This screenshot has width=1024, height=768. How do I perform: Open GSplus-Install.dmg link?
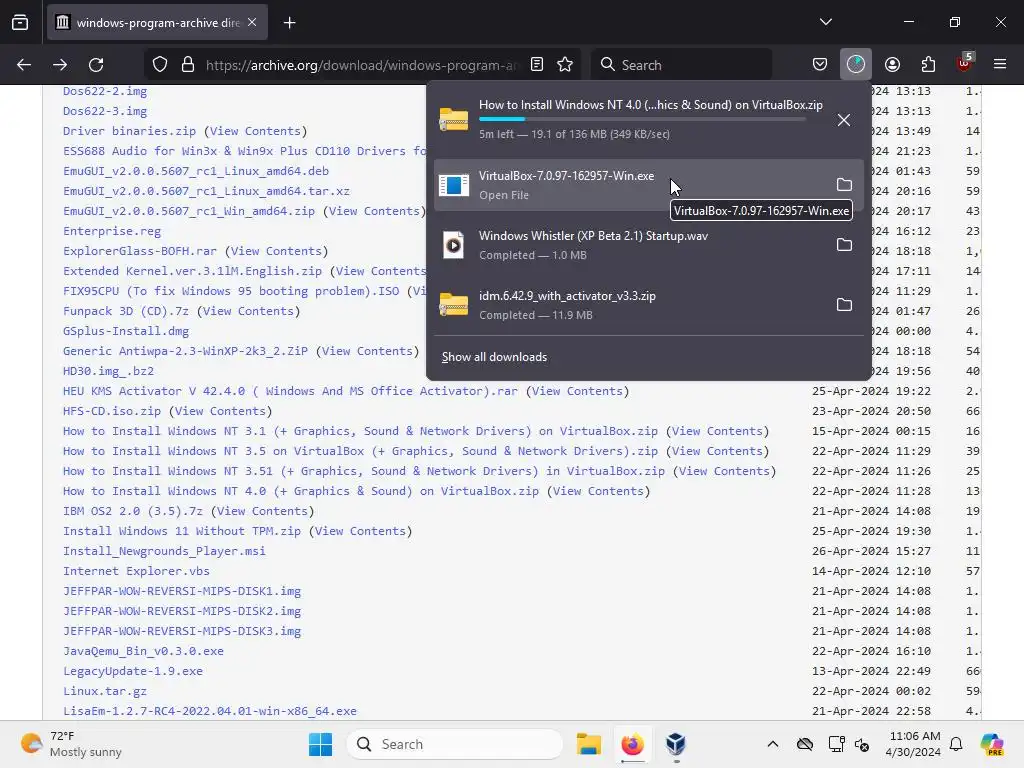click(x=126, y=331)
